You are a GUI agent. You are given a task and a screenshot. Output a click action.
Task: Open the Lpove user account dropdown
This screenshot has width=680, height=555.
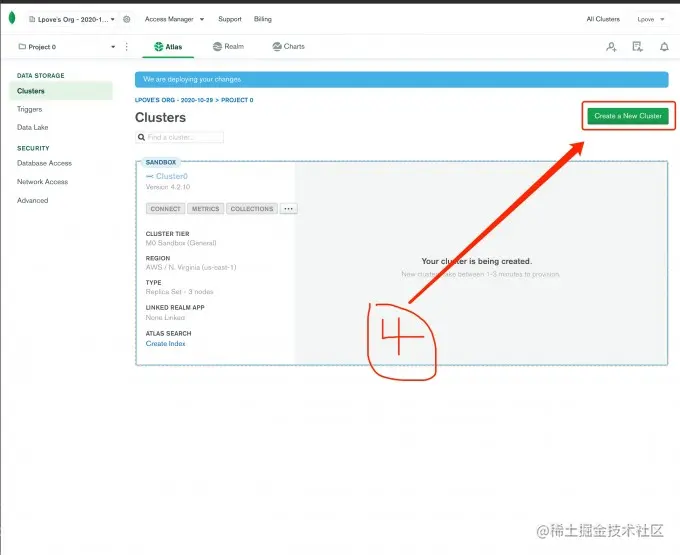[x=651, y=19]
